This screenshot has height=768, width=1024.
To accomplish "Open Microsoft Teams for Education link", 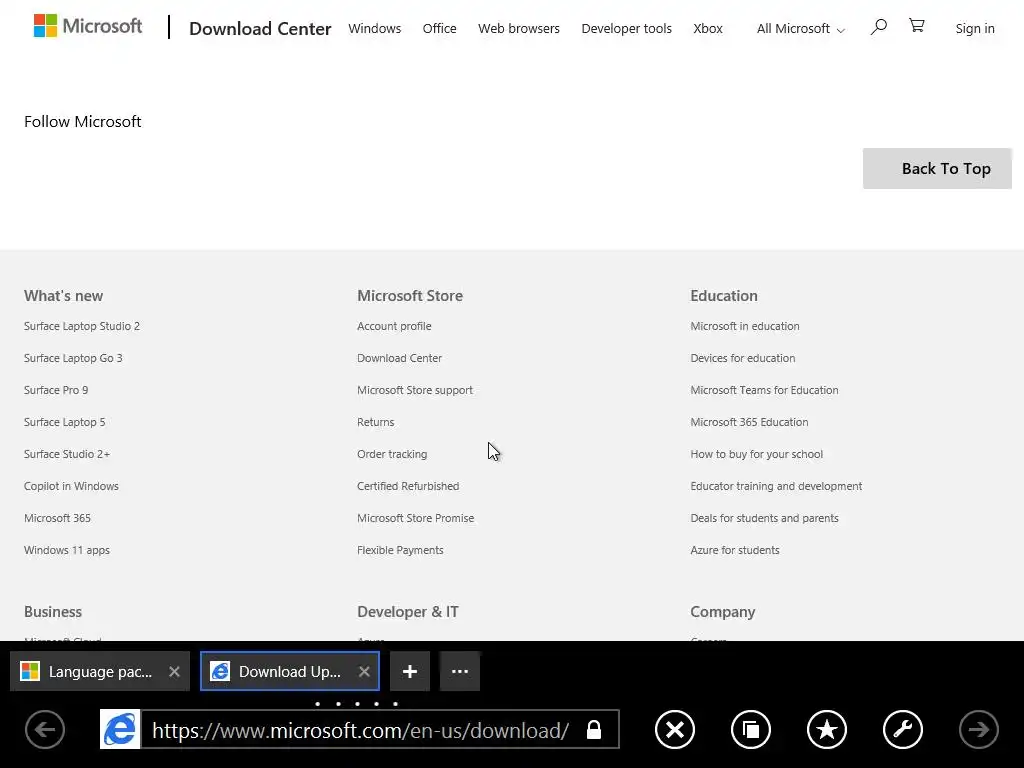I will [764, 390].
